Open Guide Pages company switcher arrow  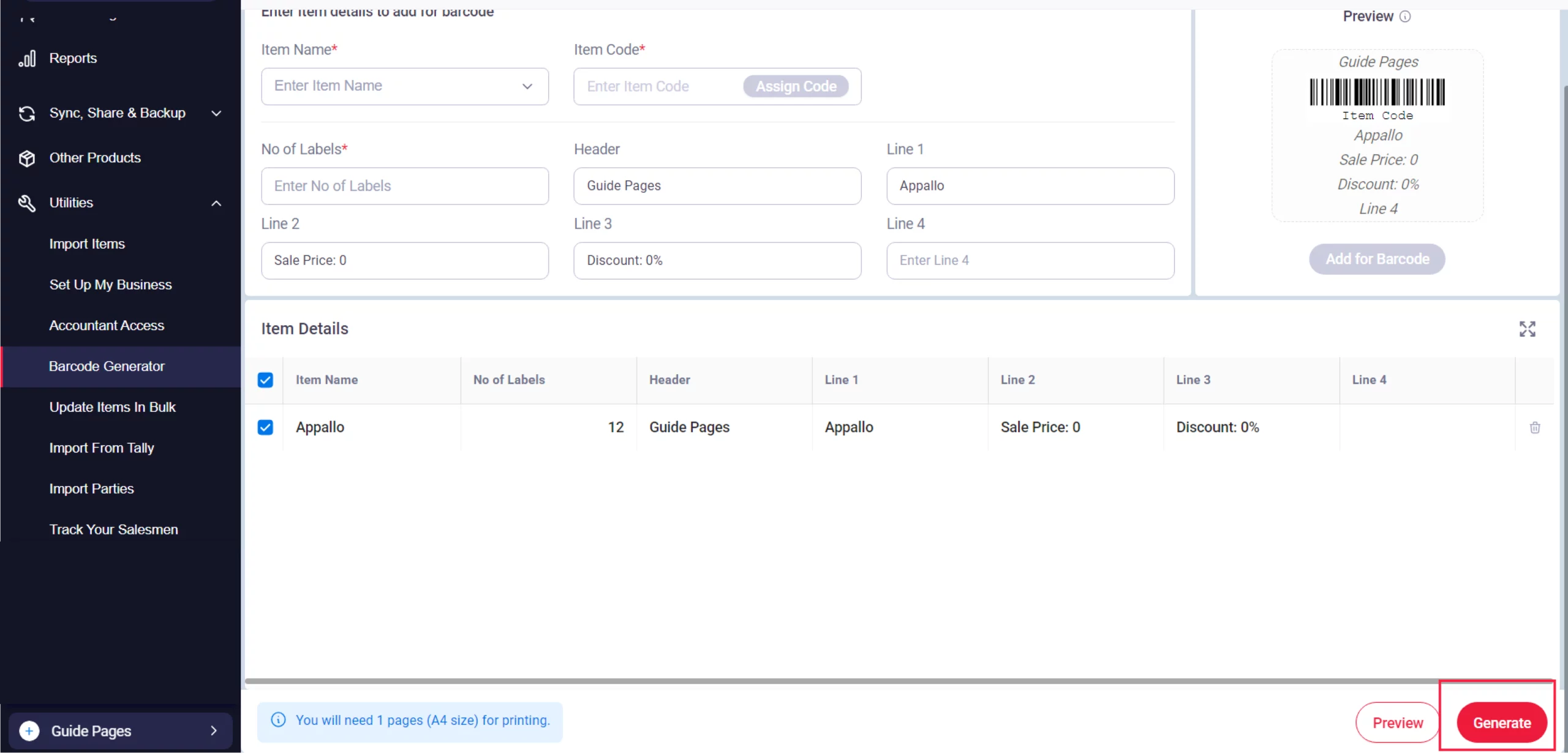pyautogui.click(x=214, y=730)
